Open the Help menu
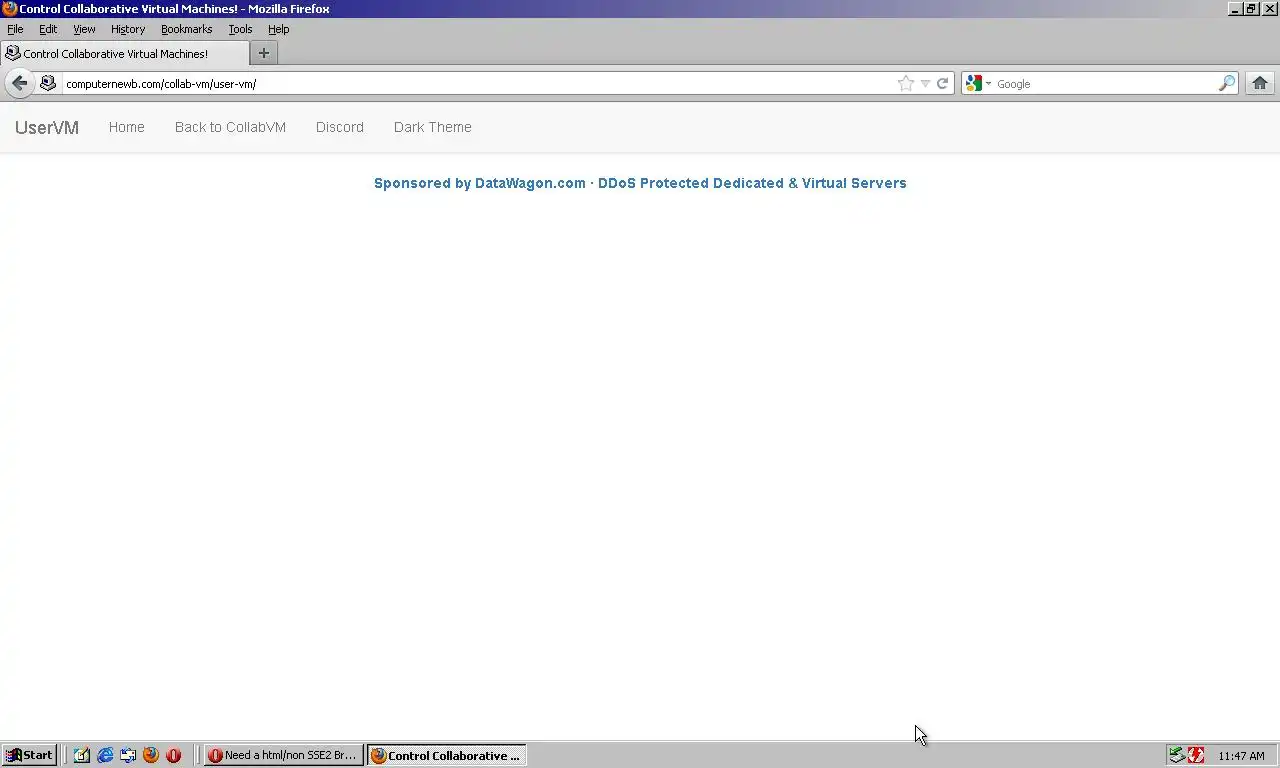The width and height of the screenshot is (1280, 768). point(278,29)
